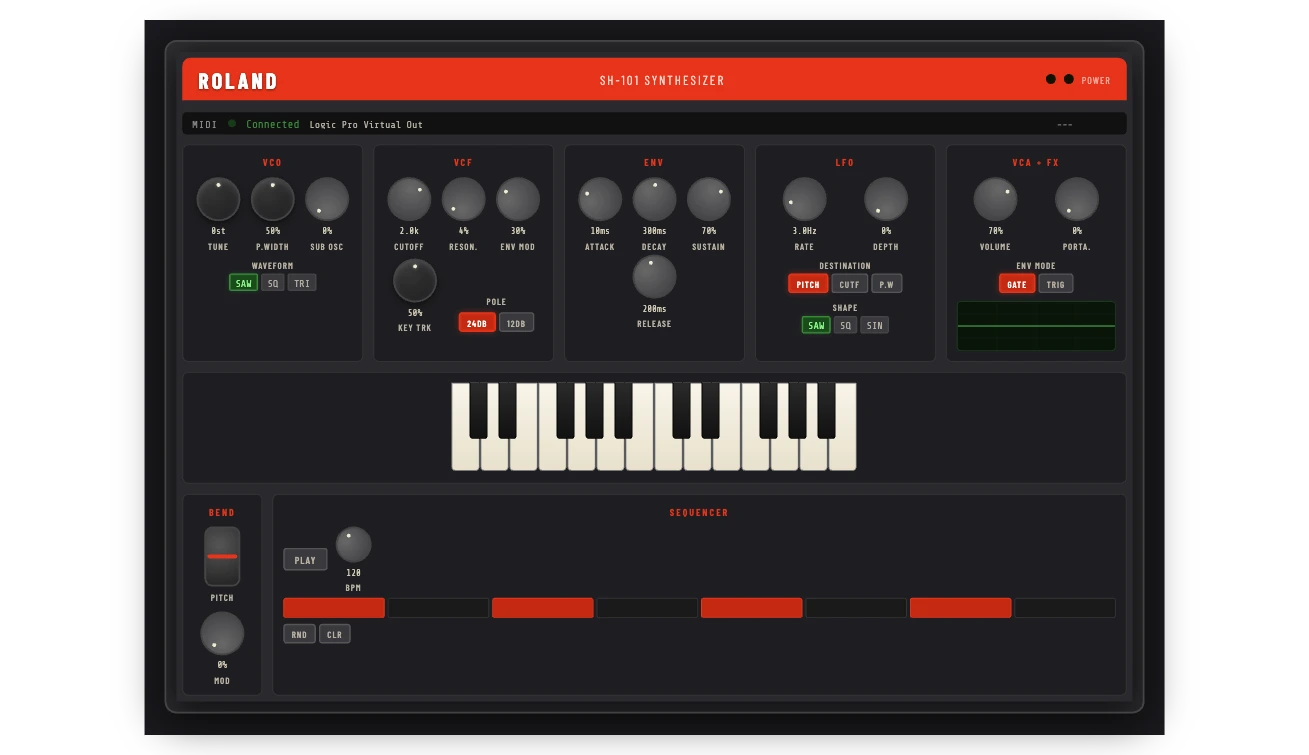
Task: Switch the filter pole to 12DB
Action: point(516,323)
